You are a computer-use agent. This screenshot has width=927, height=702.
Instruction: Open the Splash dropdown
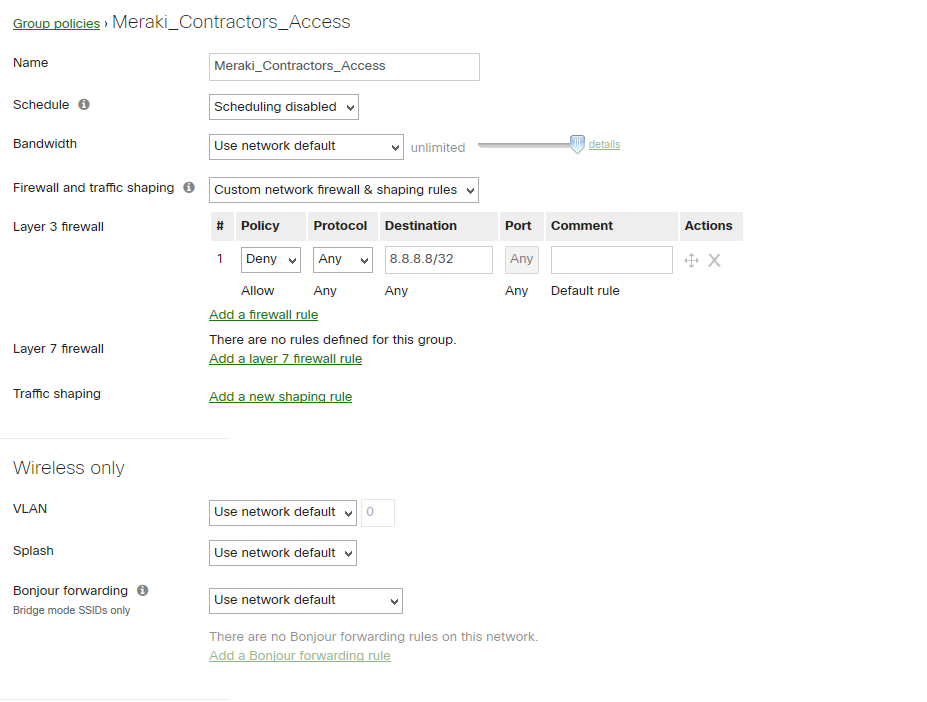pyautogui.click(x=283, y=553)
